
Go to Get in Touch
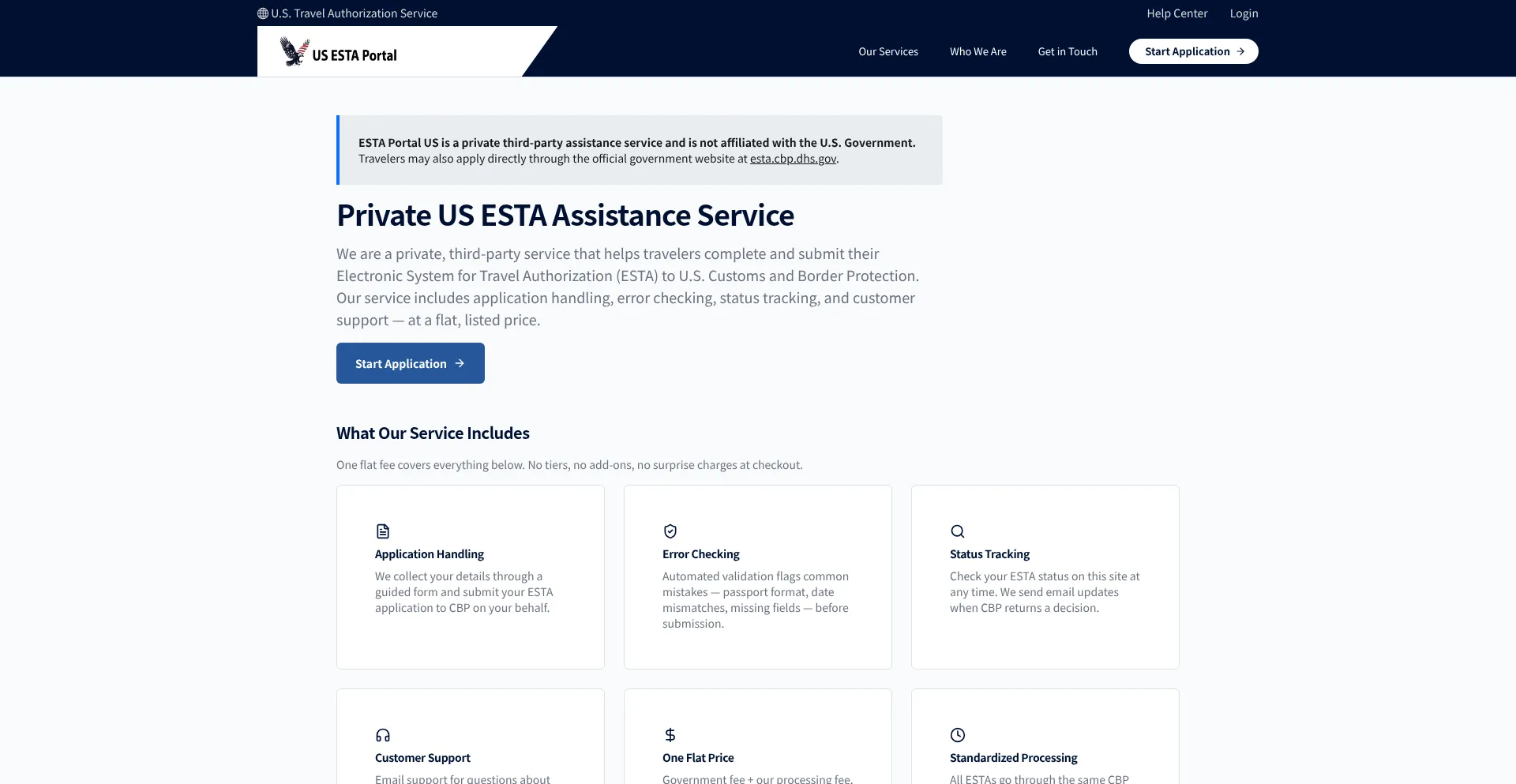pyautogui.click(x=1068, y=51)
